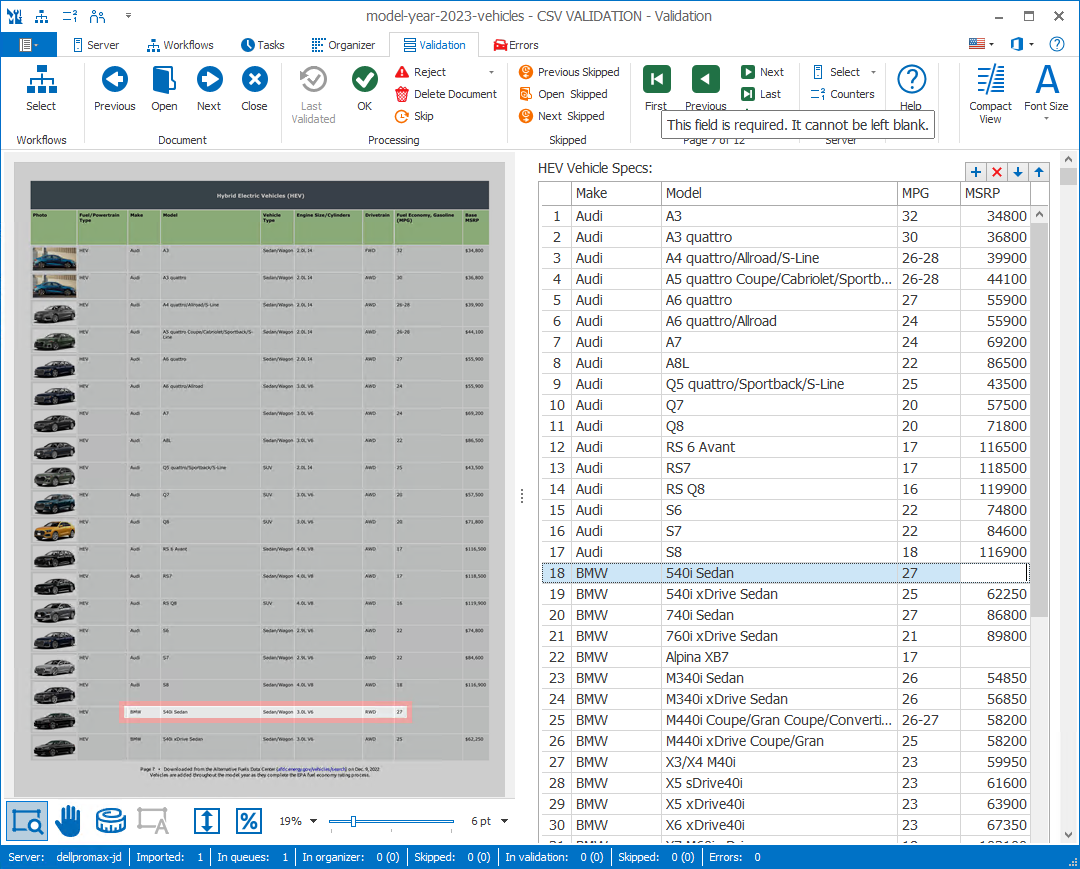The height and width of the screenshot is (869, 1080).
Task: Switch to the Organizer tab
Action: coord(343,45)
